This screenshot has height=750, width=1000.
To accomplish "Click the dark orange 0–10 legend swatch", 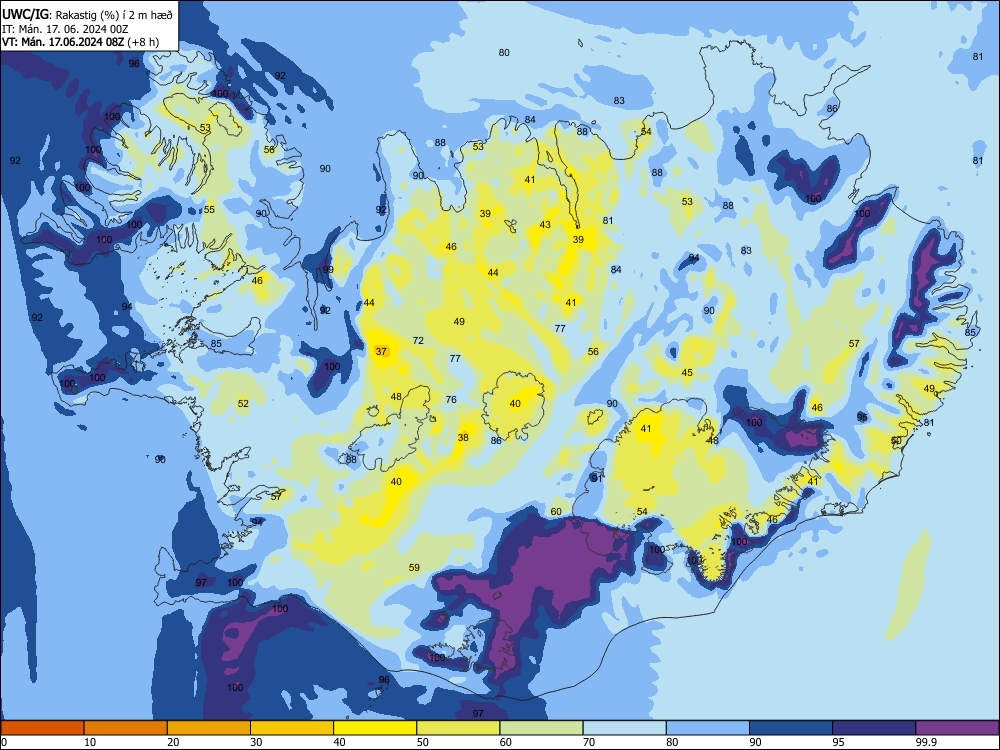I will (42, 728).
